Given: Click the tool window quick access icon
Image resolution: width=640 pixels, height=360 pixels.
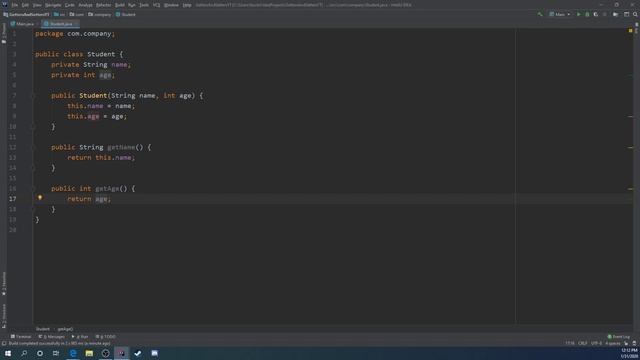Looking at the screenshot, I should pyautogui.click(x=4, y=344).
